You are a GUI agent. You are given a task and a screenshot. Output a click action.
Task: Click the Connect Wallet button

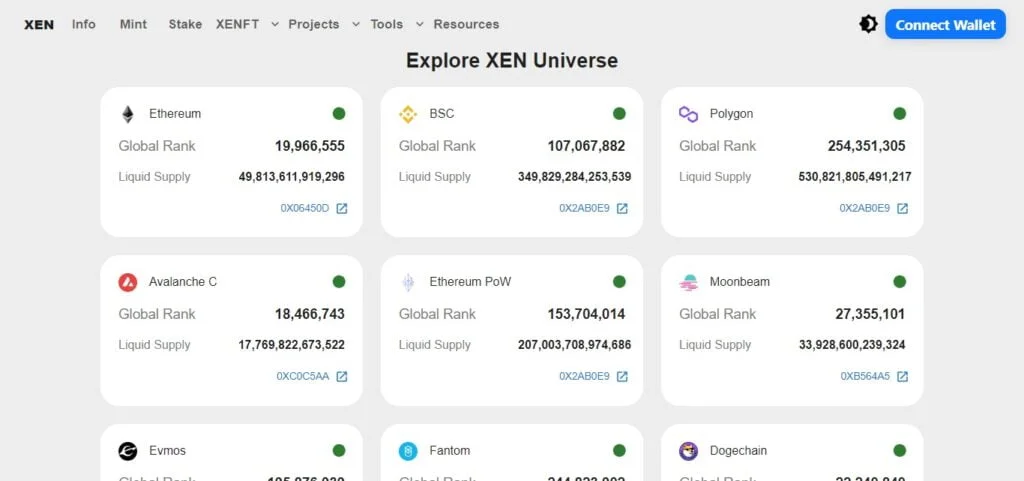pos(945,25)
